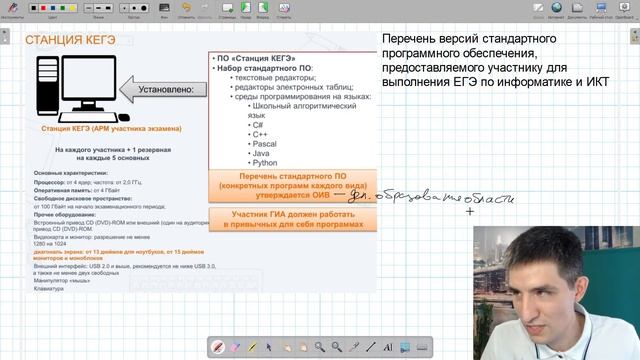Show the virtual keyboard
This screenshot has height=360, width=640.
[422, 347]
